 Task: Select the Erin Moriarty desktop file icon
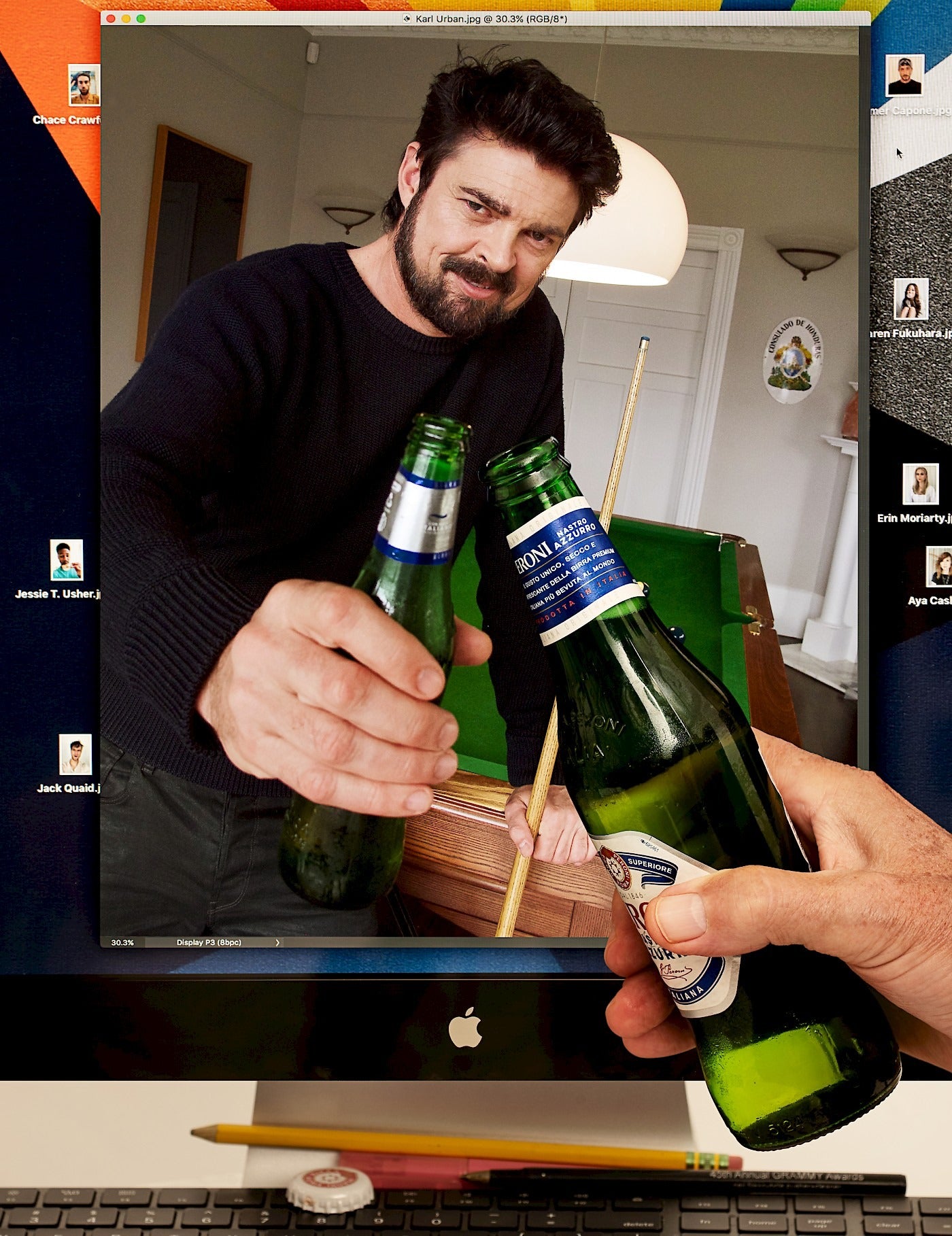click(x=921, y=484)
